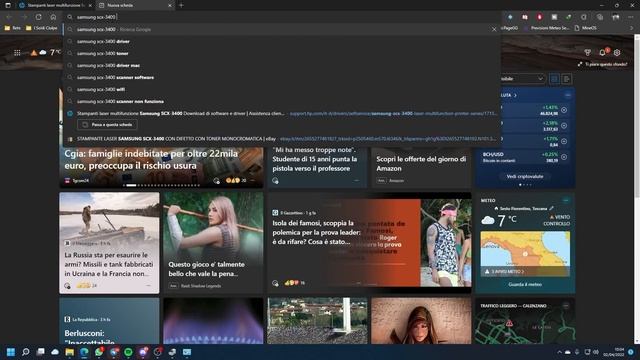
Task: Choose suggestion 'samsung scx-3400 driver'
Action: point(282,41)
